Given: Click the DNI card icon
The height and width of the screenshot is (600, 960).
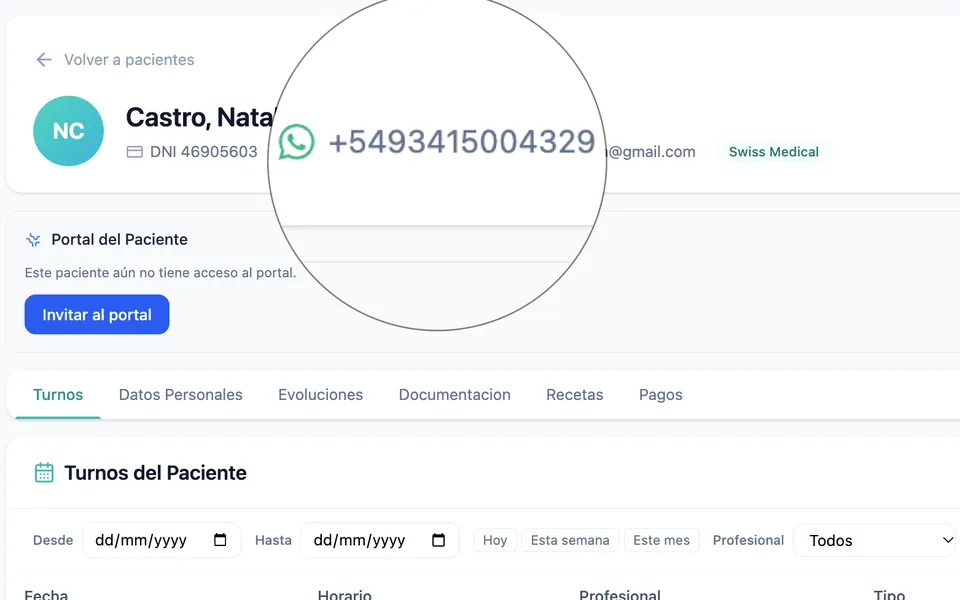Looking at the screenshot, I should [135, 152].
